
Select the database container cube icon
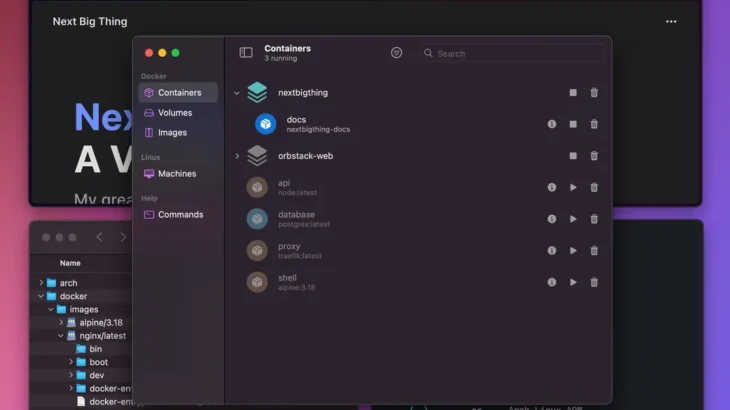pos(257,219)
